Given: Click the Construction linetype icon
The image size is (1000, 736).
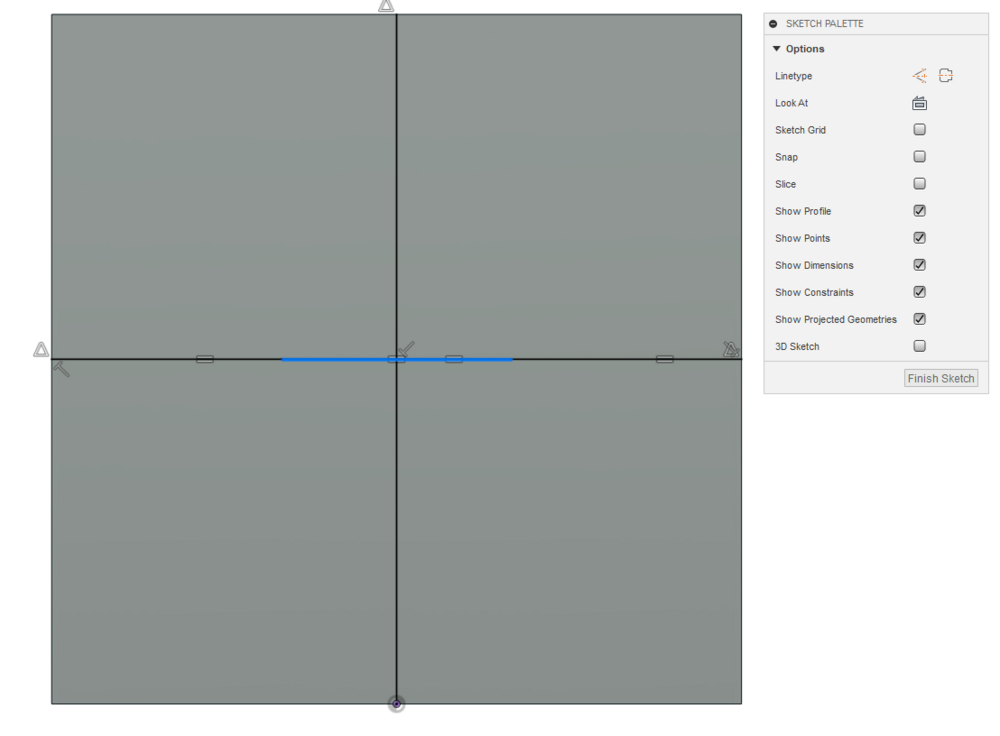Looking at the screenshot, I should 919,76.
